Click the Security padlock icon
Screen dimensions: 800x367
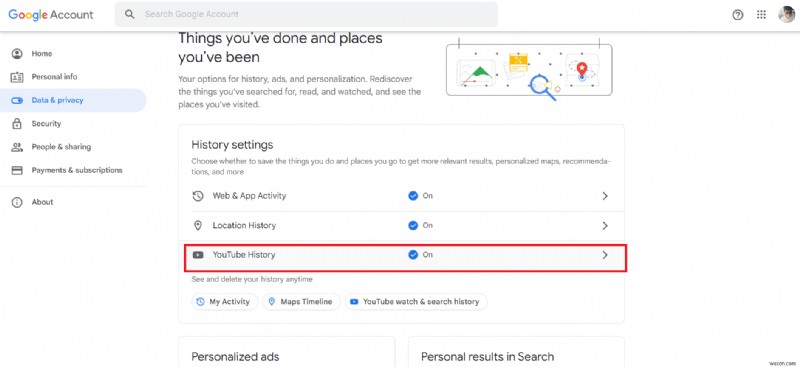(17, 124)
